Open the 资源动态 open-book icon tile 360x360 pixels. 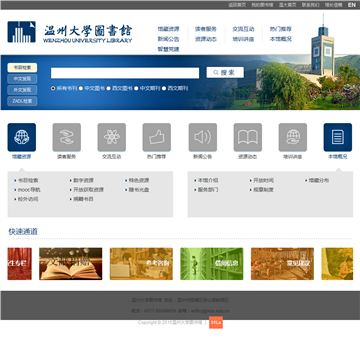click(248, 137)
